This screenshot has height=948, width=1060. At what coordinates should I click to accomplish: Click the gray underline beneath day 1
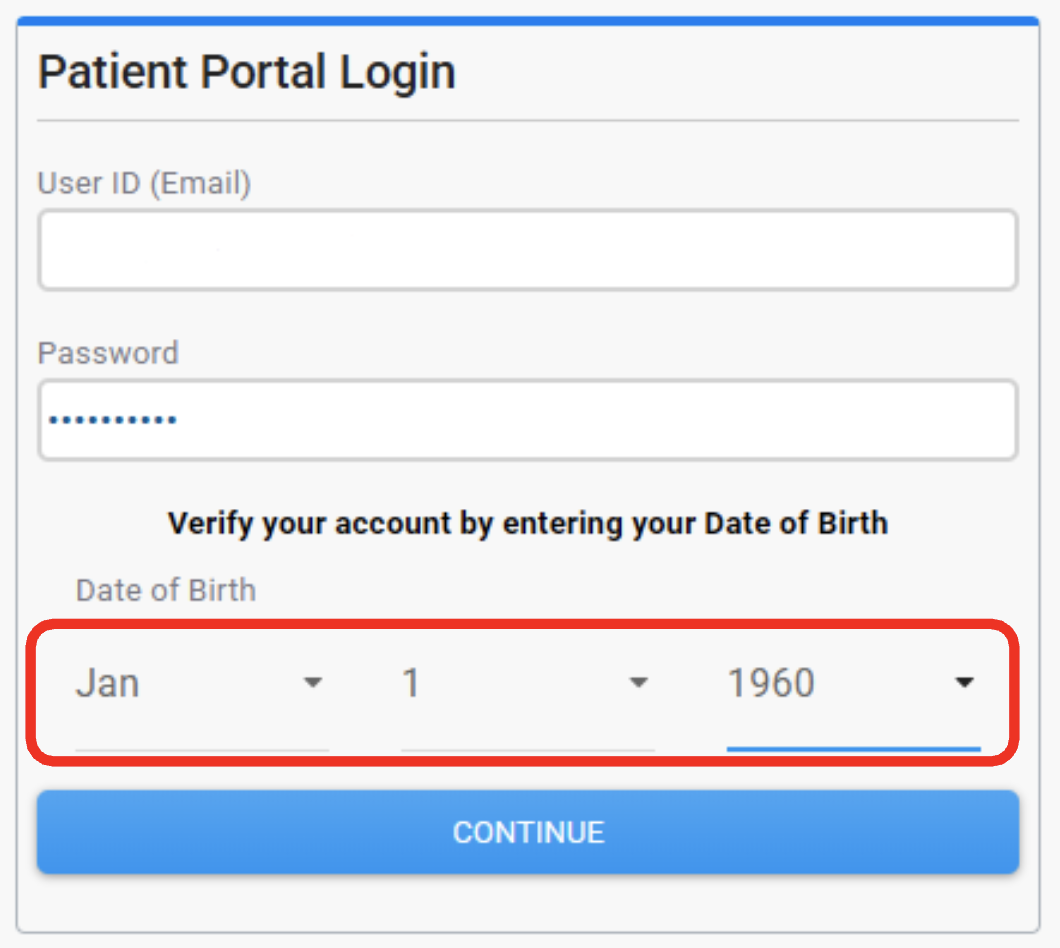(x=528, y=750)
